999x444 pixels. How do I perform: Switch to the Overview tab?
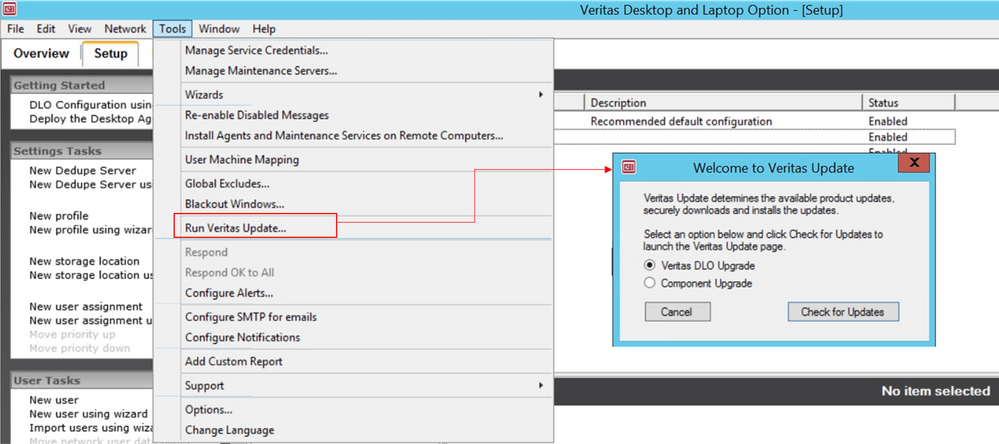[41, 54]
